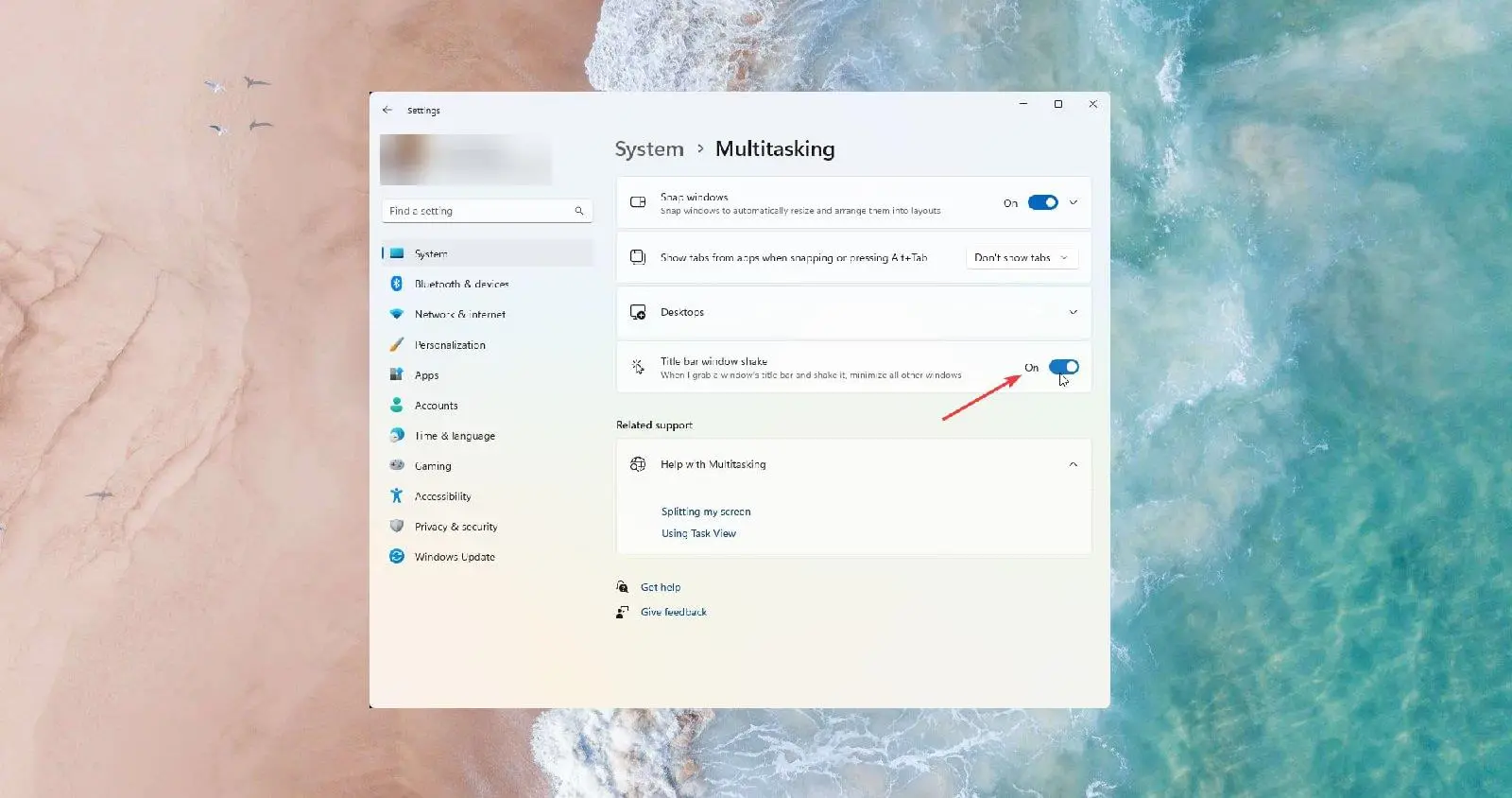Click the Show tabs row icon
The image size is (1512, 798).
[638, 257]
